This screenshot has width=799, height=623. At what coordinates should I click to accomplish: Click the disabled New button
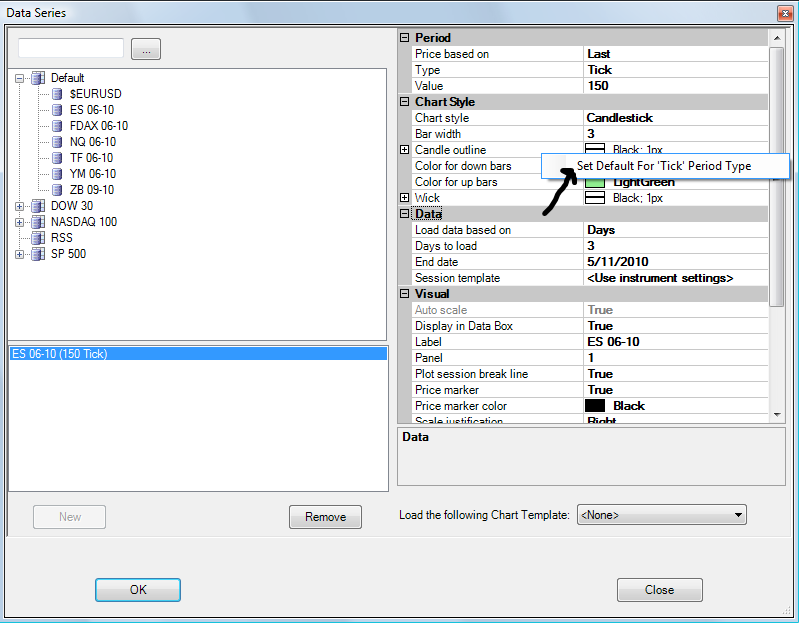(x=69, y=517)
